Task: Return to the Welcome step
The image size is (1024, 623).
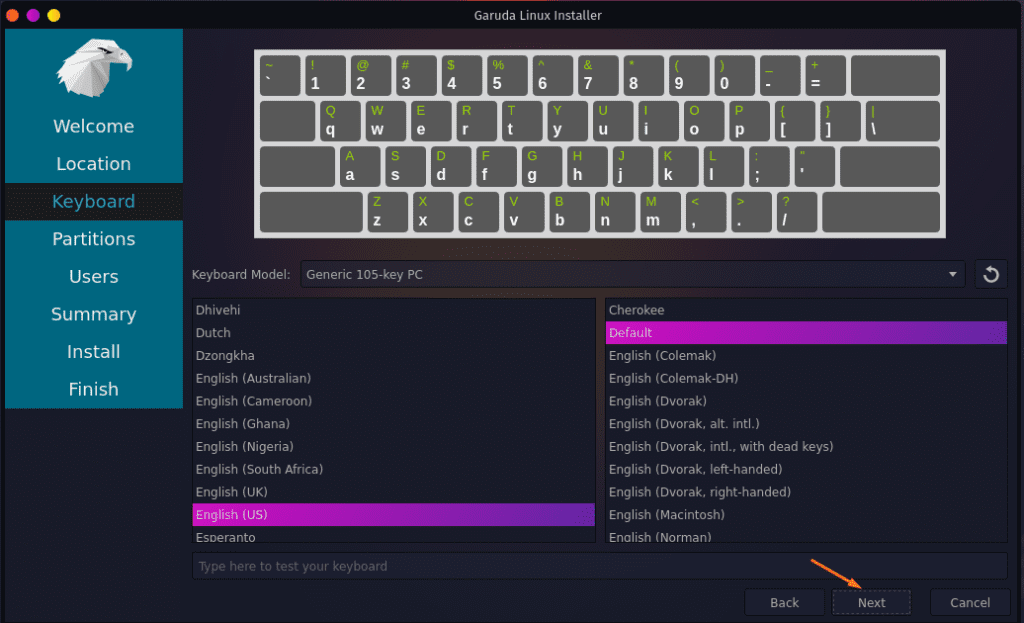Action: click(x=93, y=126)
